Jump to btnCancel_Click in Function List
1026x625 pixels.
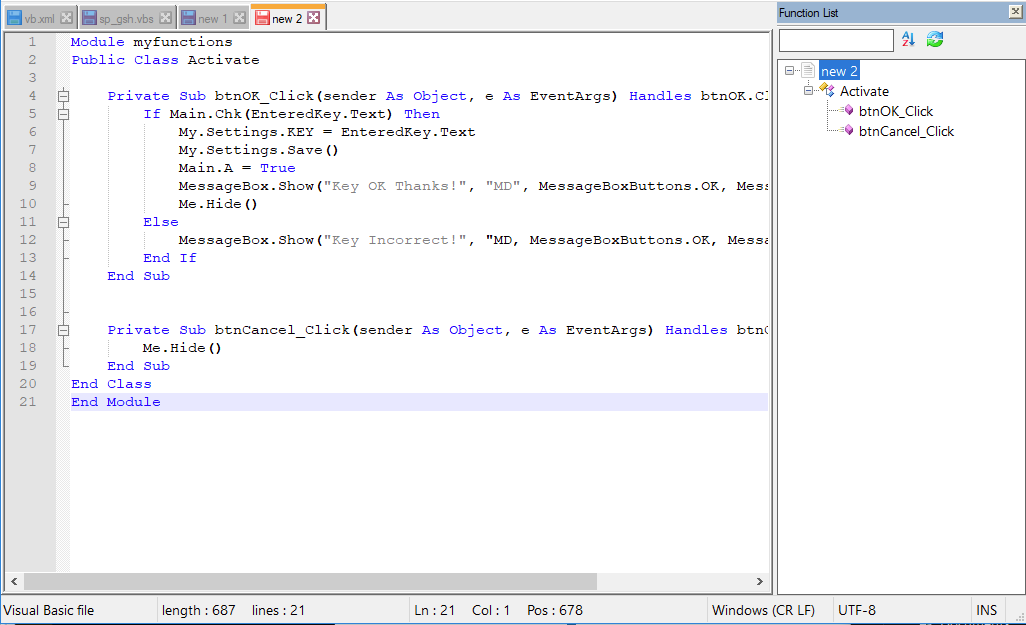(906, 132)
